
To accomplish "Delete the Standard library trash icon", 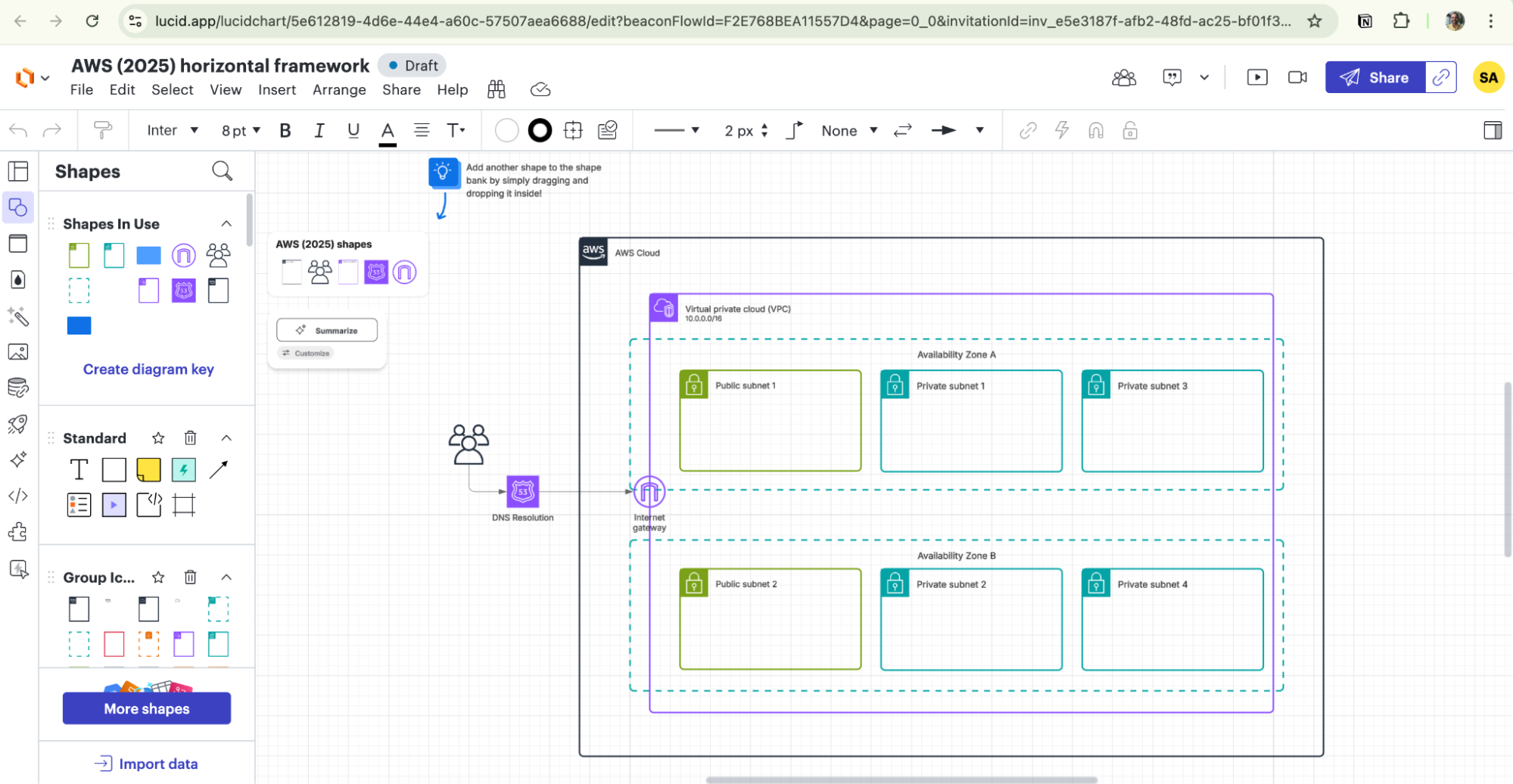I will coord(191,438).
